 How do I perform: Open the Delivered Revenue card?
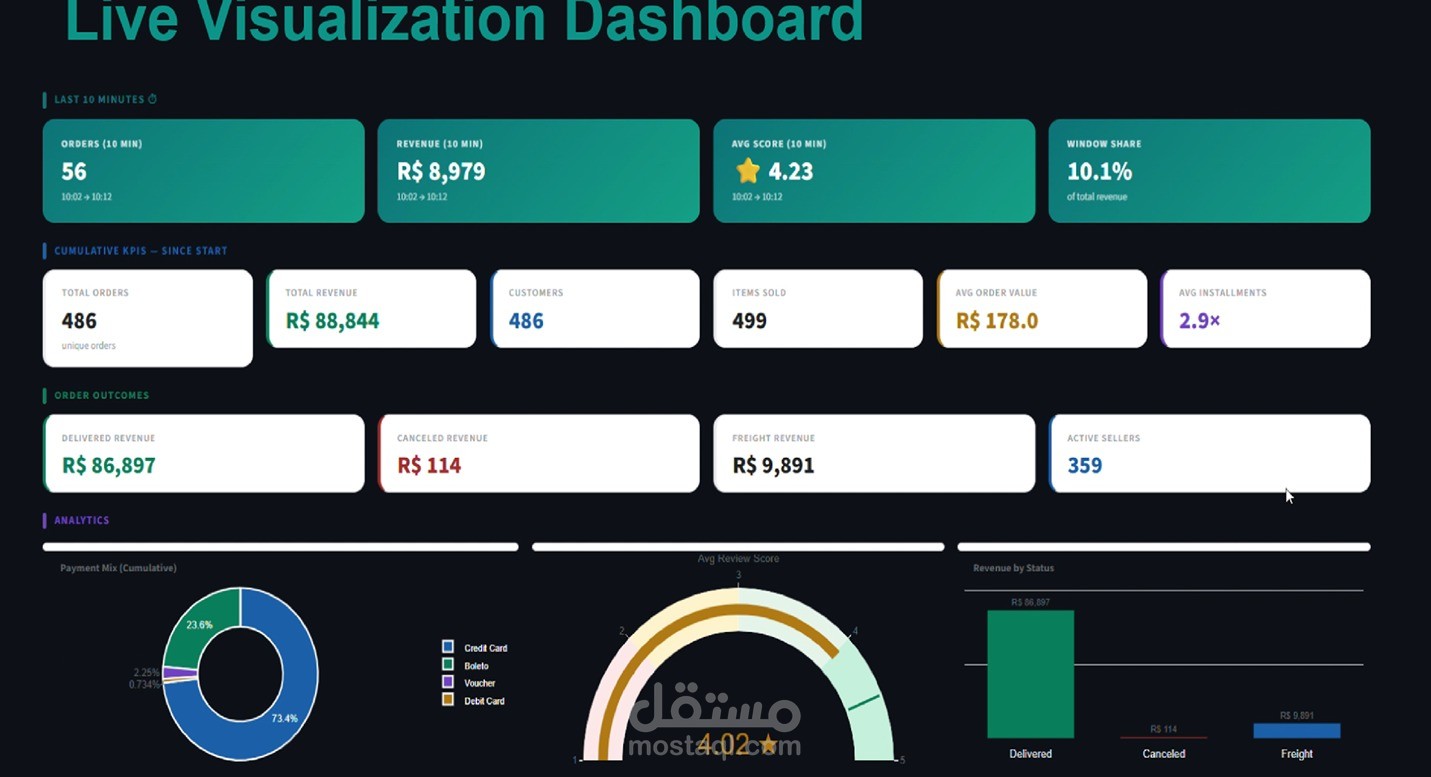pyautogui.click(x=204, y=453)
